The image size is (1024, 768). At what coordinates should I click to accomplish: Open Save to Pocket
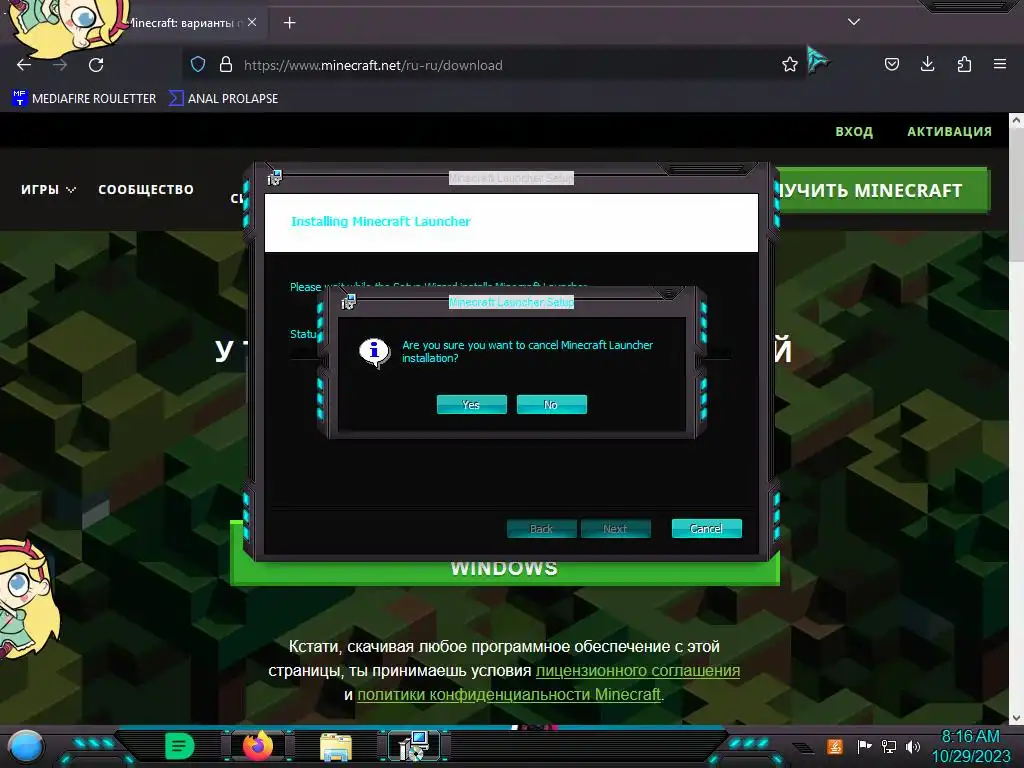(x=892, y=65)
